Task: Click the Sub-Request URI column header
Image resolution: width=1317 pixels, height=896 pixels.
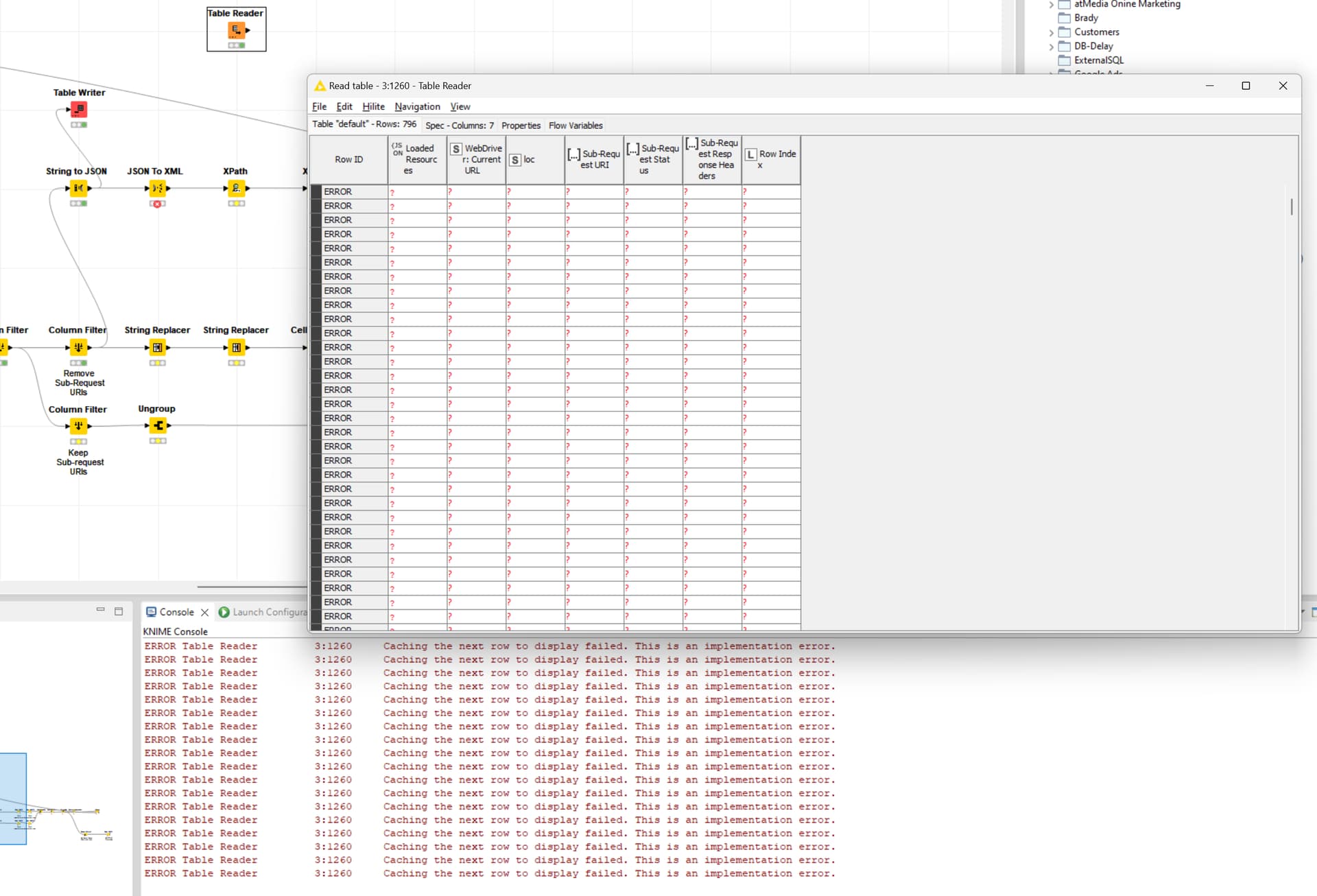Action: (595, 160)
